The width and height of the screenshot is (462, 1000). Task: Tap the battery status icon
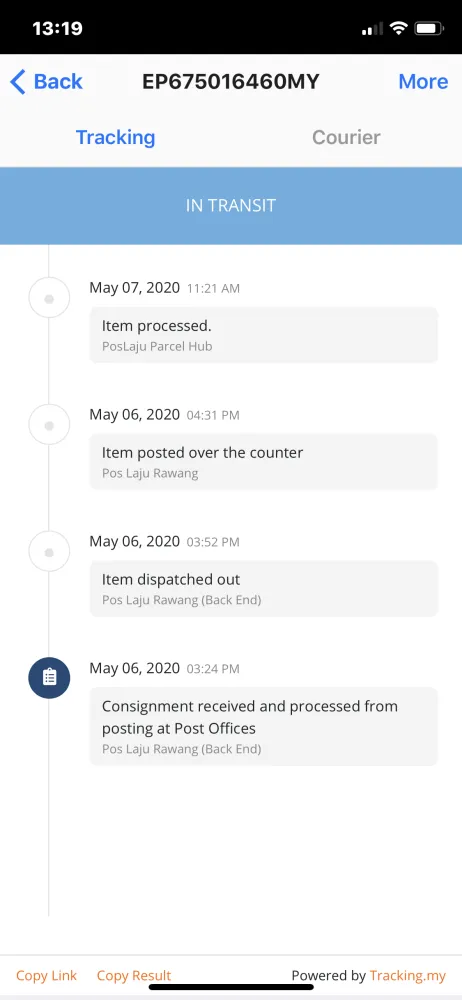429,29
